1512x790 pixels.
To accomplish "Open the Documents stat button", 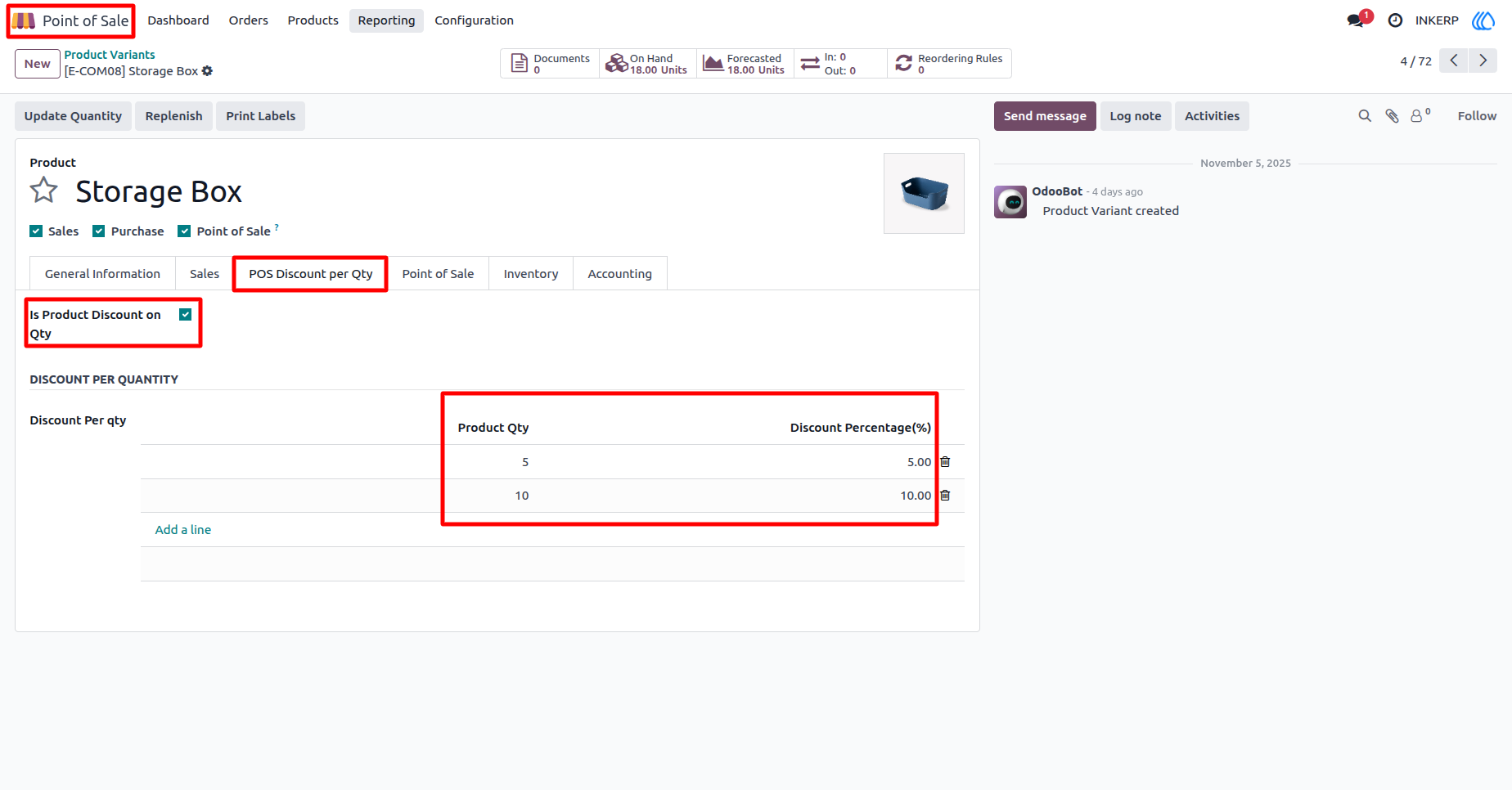I will [x=550, y=64].
